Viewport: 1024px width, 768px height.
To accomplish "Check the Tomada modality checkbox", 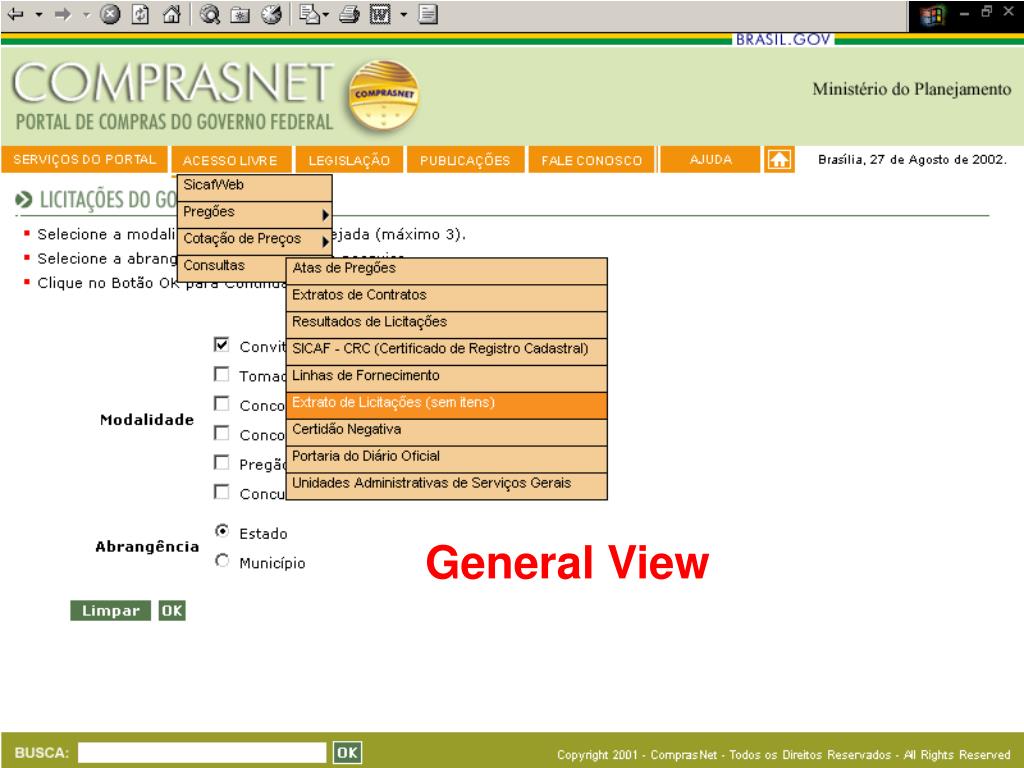I will (x=222, y=374).
